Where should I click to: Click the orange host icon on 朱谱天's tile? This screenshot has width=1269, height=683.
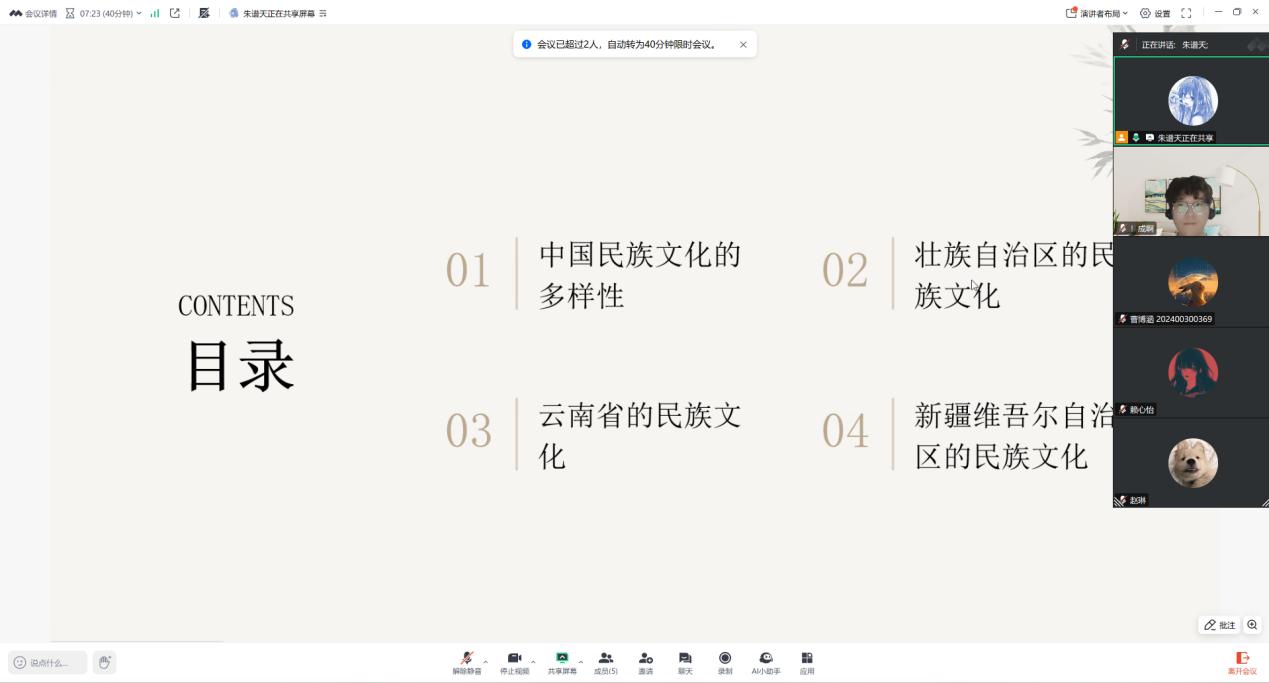tap(1122, 137)
